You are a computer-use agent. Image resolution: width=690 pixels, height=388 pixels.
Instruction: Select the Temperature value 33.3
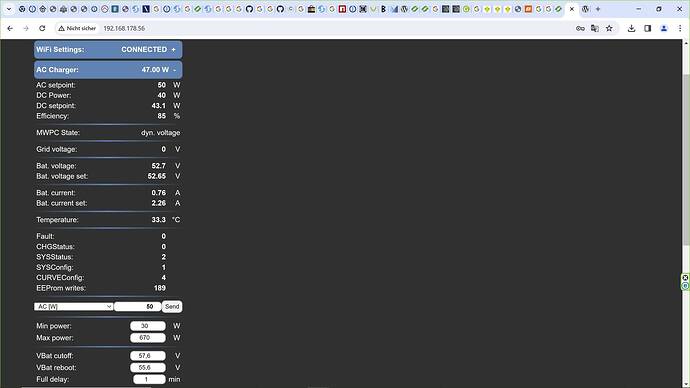[158, 220]
